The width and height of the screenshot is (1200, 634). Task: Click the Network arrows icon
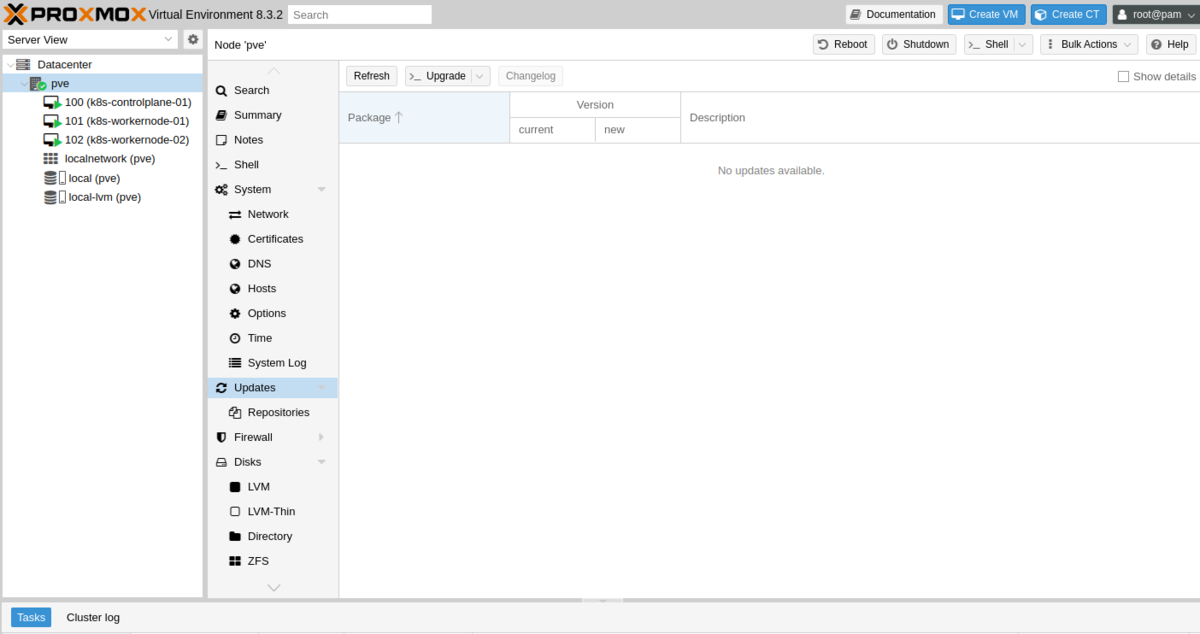pos(235,214)
